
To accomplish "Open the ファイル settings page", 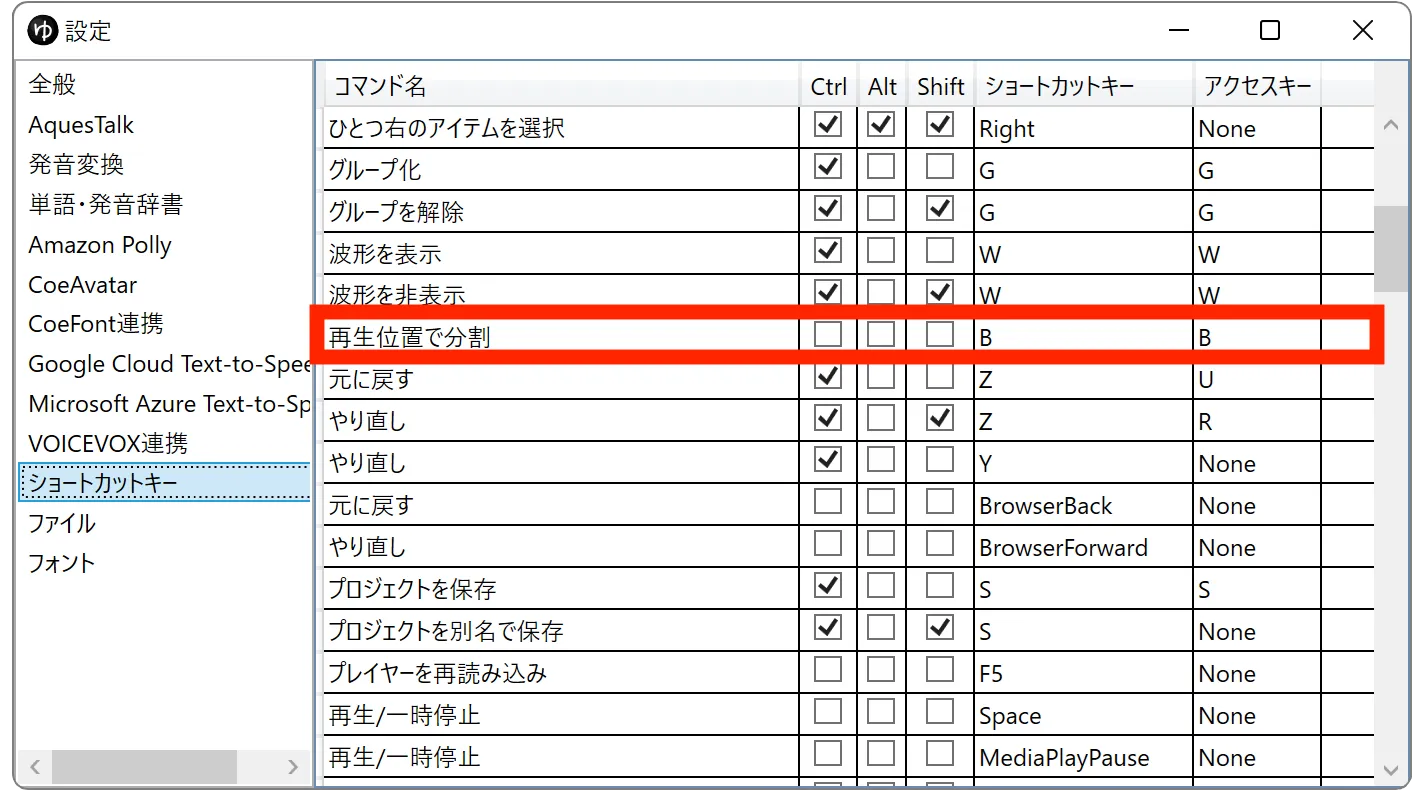I will tap(62, 523).
